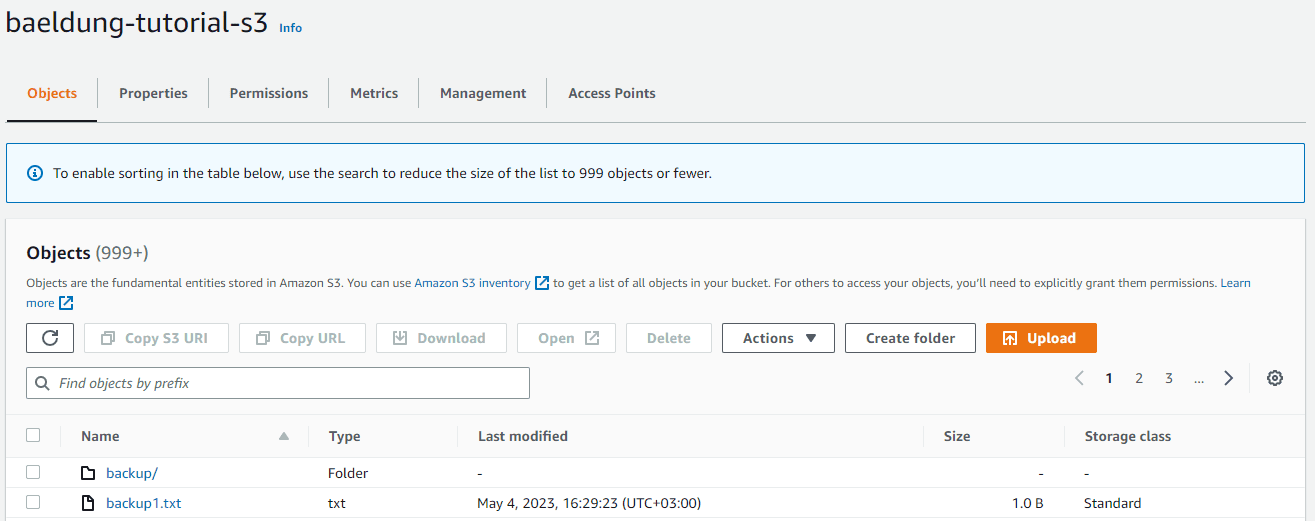The image size is (1315, 521).
Task: Click the refresh objects icon button
Action: click(50, 338)
